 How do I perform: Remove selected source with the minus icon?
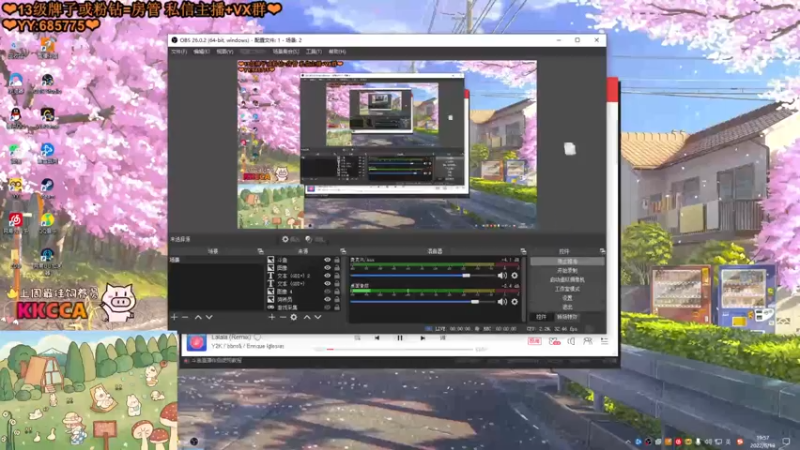[283, 317]
